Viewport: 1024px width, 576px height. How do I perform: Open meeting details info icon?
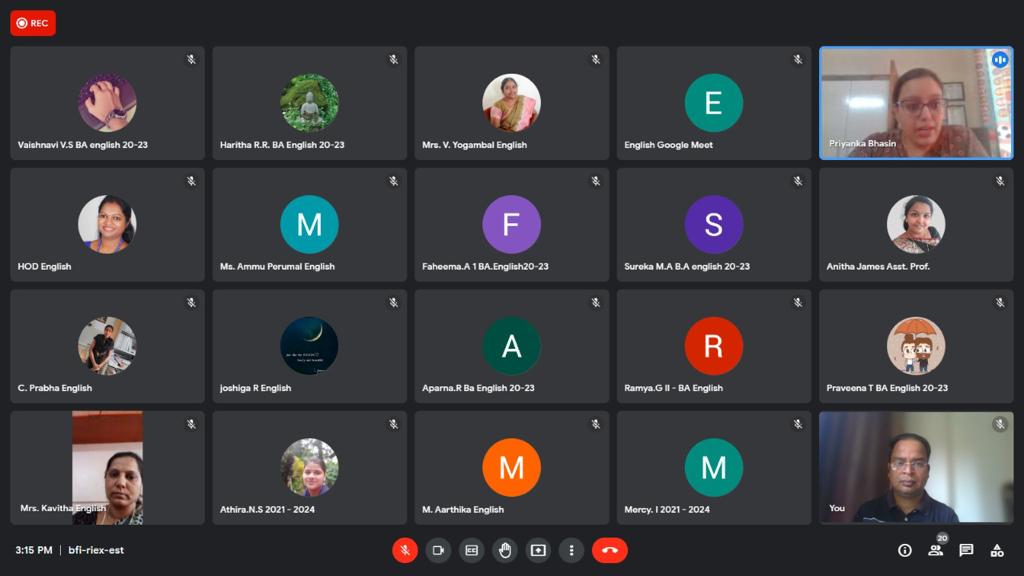[x=904, y=551]
